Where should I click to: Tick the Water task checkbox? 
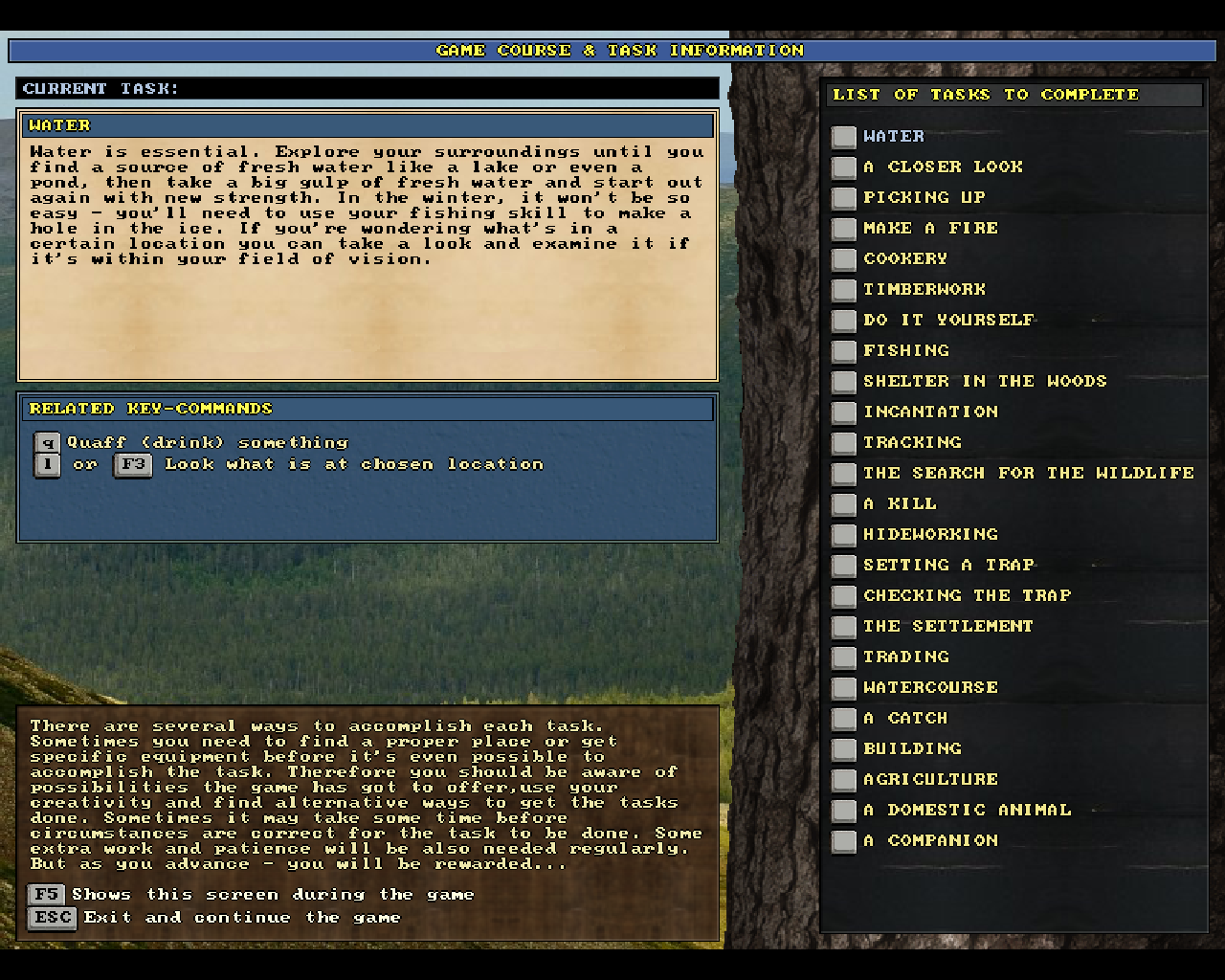[x=843, y=137]
